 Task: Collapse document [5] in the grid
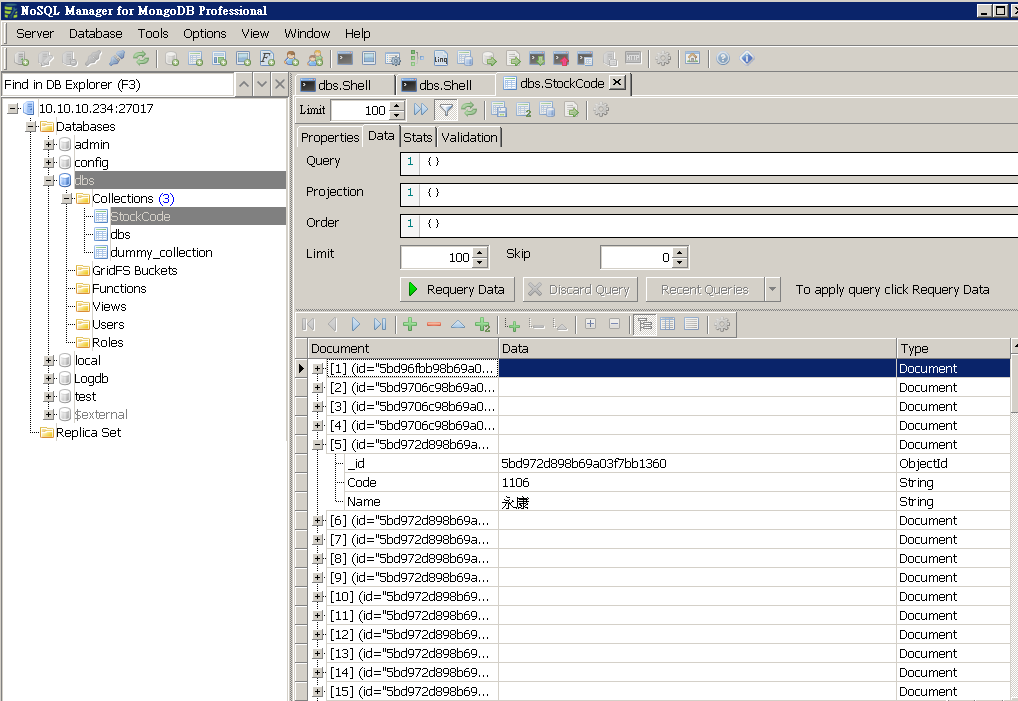point(317,445)
